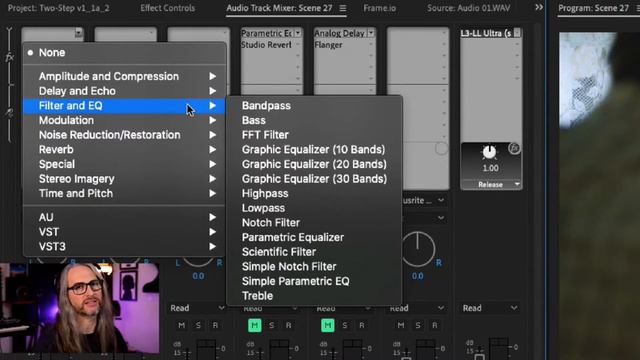Solo the track under the Parametric Eq column
Viewport: 640px width, 360px height.
(271, 325)
